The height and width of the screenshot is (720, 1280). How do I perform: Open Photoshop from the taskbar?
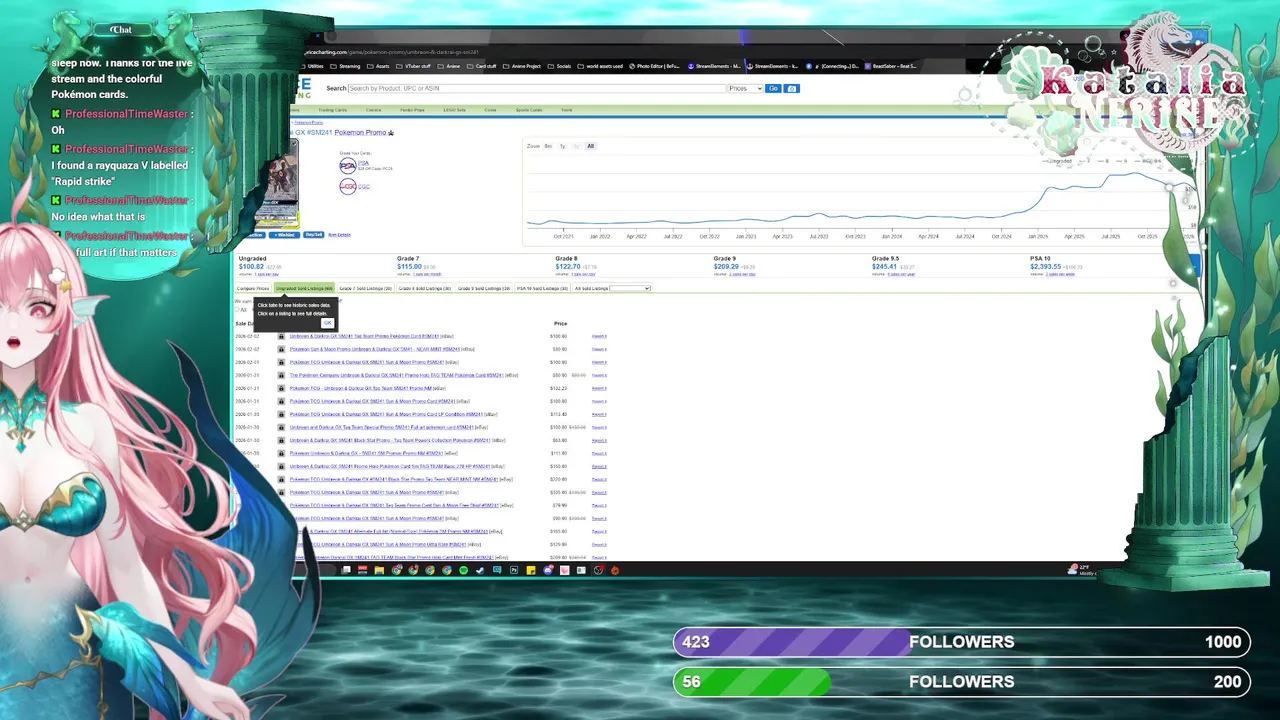tap(514, 570)
